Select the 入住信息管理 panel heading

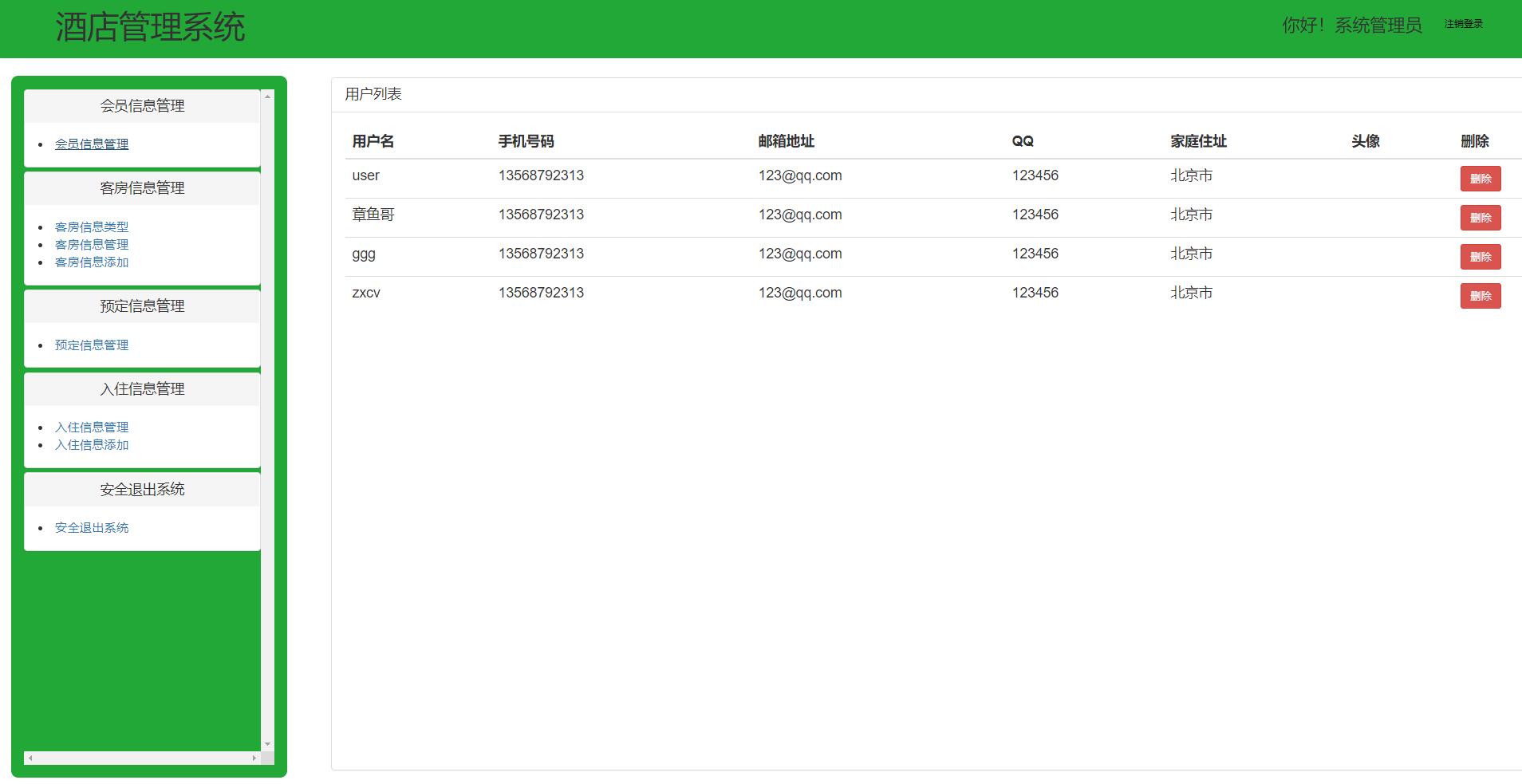tap(142, 389)
